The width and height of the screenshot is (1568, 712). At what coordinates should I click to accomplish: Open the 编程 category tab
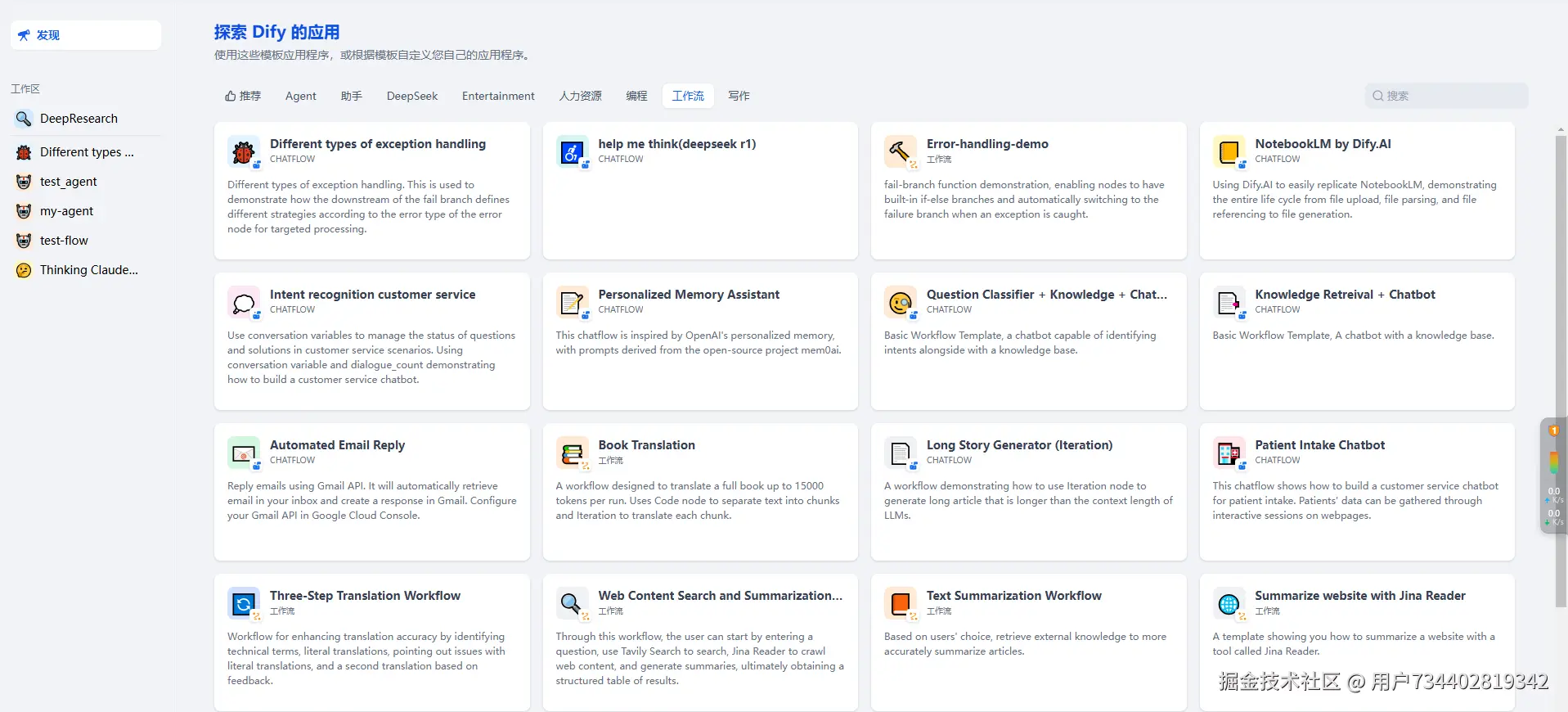[x=636, y=96]
